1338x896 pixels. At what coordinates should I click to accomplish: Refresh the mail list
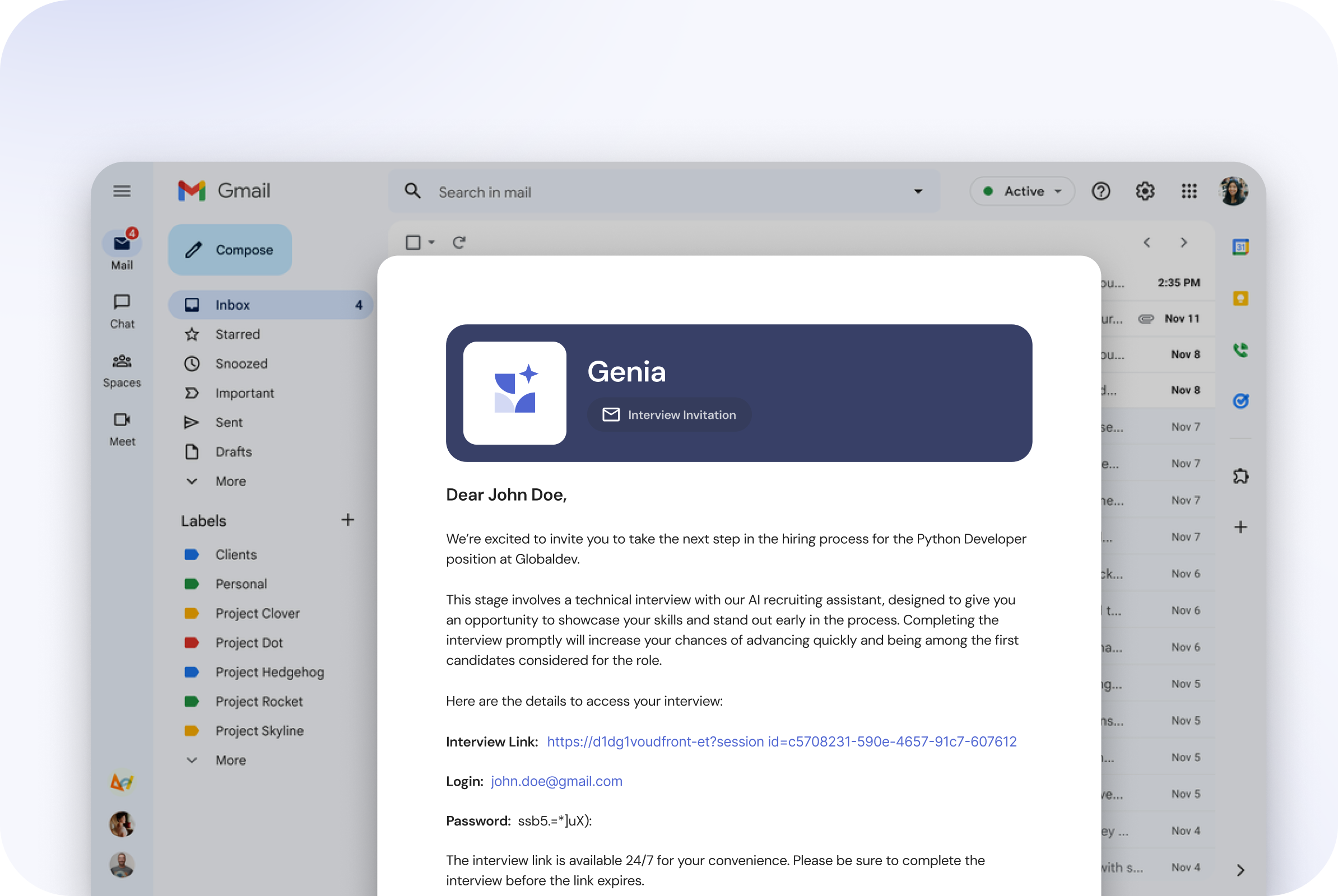click(459, 242)
